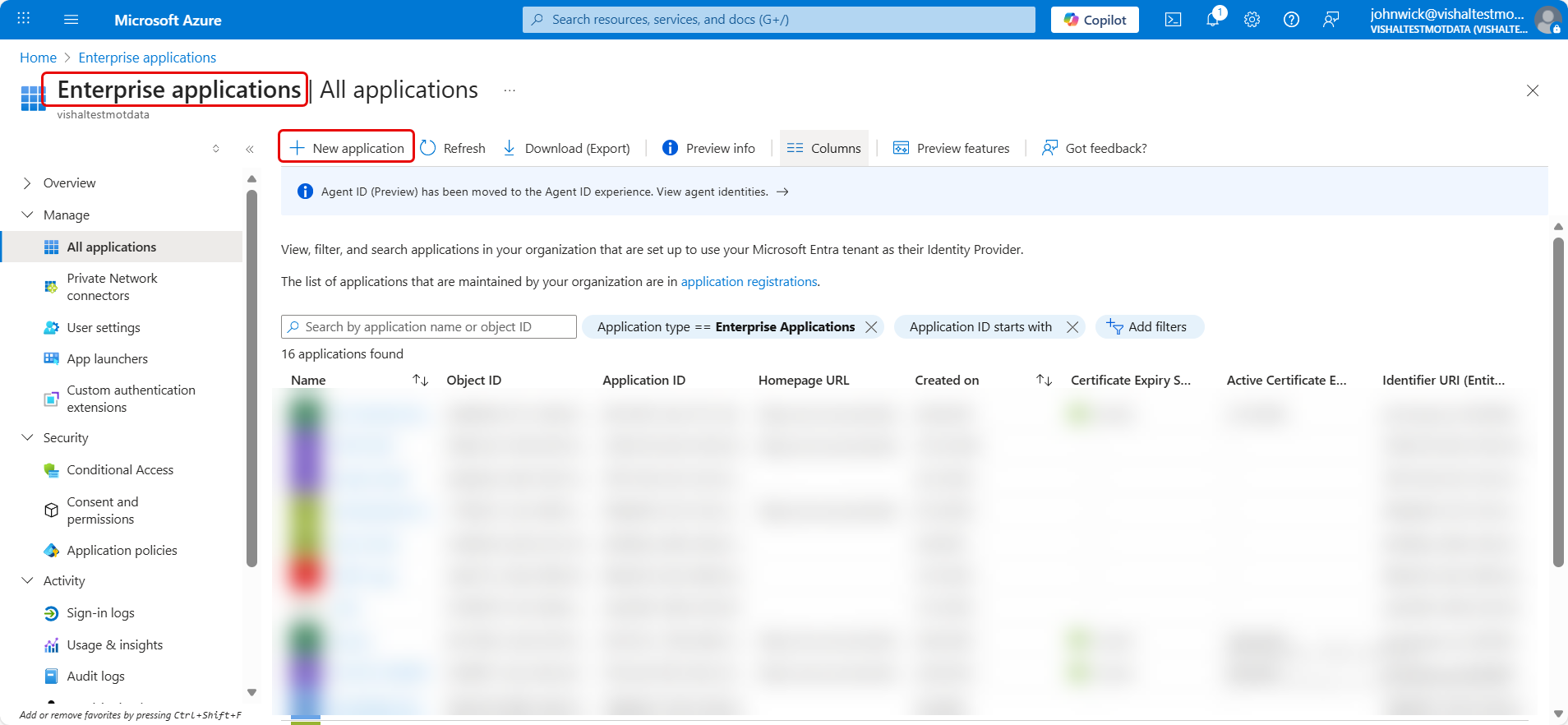Refresh the applications list
1568x725 pixels.
453,148
